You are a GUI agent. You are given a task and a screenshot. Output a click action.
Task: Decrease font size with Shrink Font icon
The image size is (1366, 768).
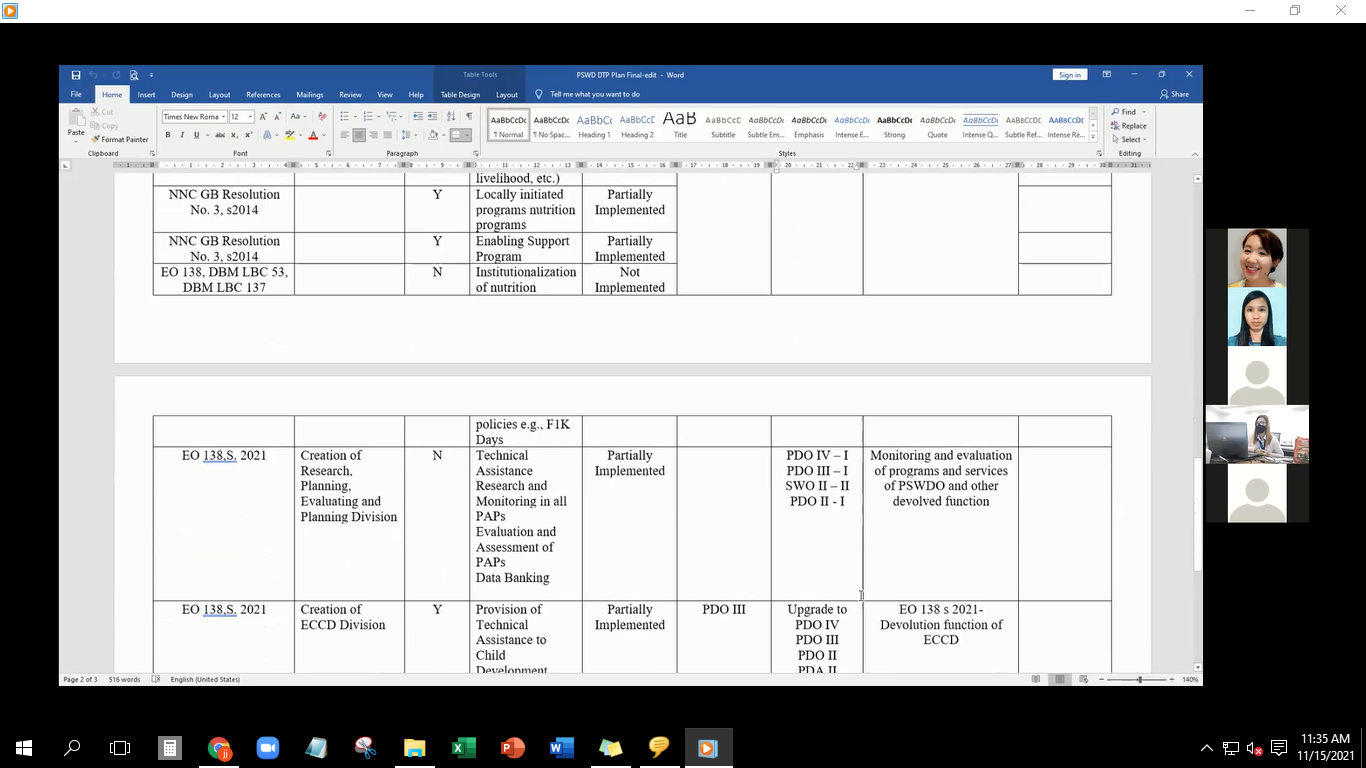[x=277, y=117]
